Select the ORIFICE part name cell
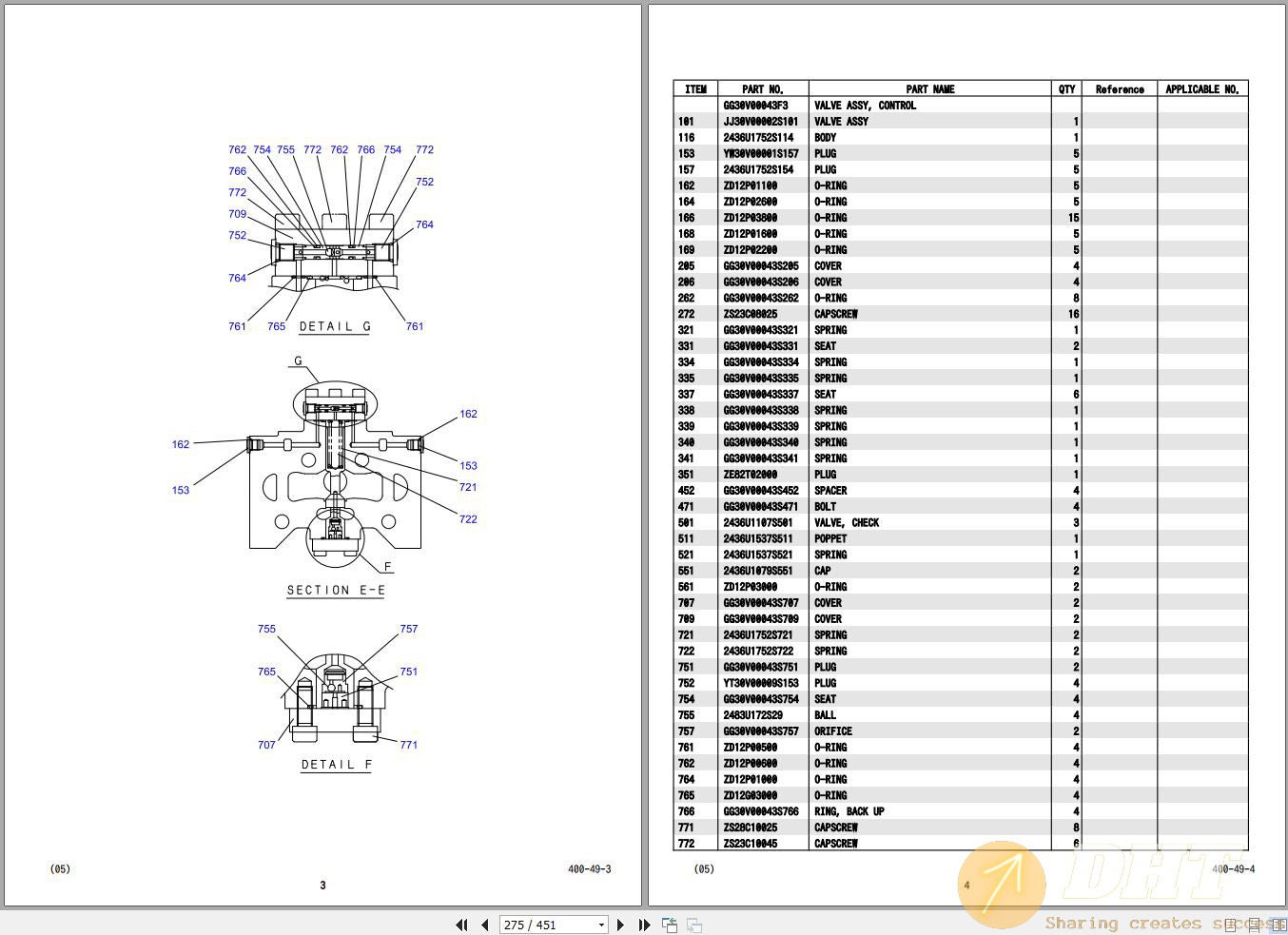This screenshot has width=1288, height=935. point(833,731)
